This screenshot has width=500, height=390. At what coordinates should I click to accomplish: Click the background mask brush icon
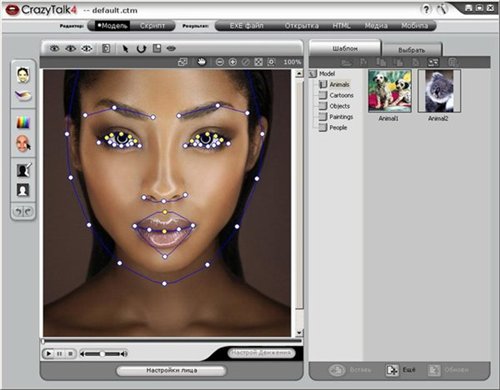coord(24,169)
